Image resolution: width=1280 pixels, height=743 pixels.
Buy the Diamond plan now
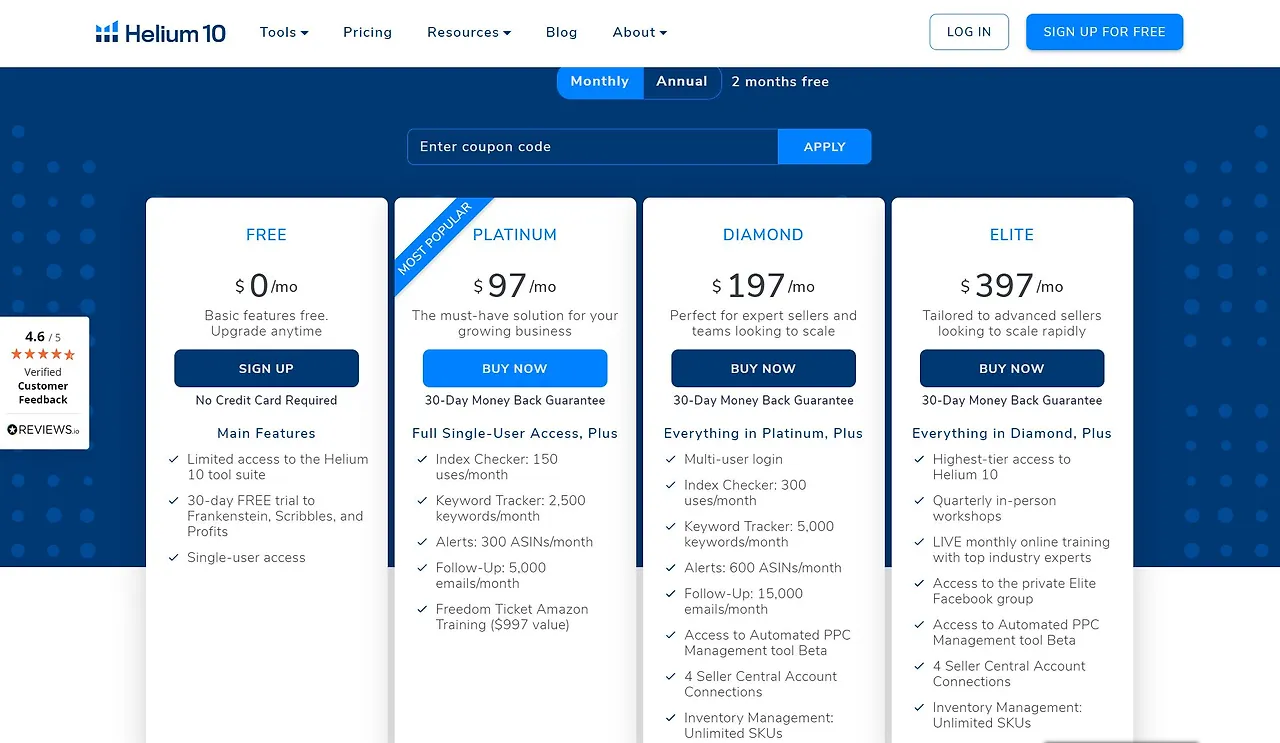tap(763, 368)
